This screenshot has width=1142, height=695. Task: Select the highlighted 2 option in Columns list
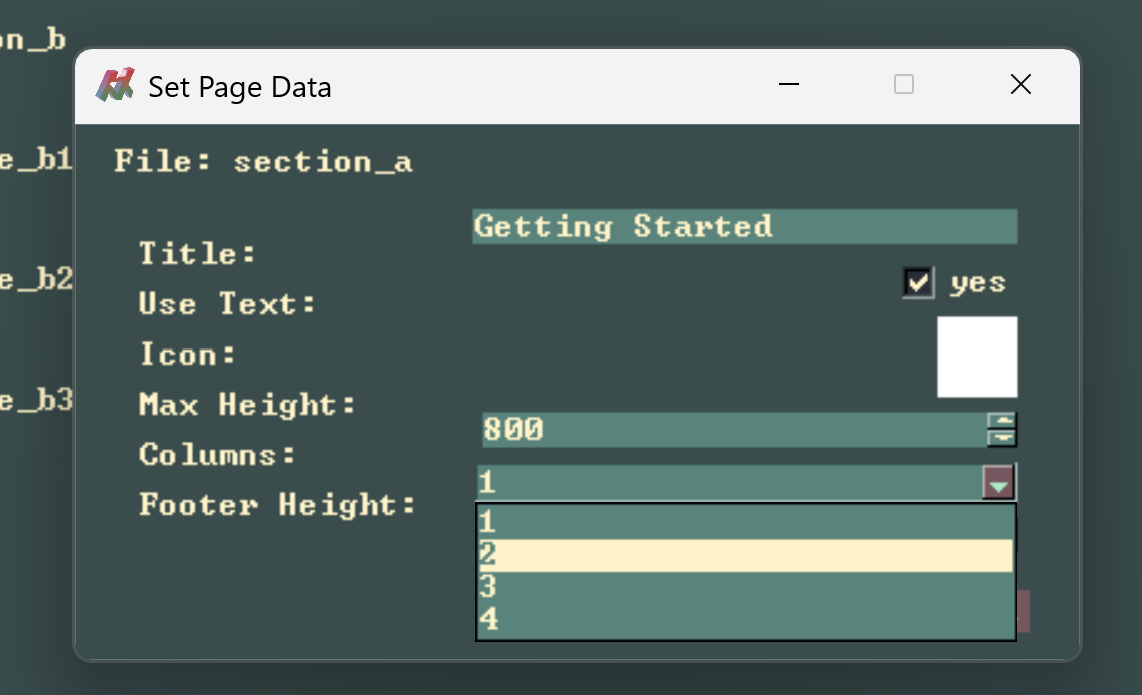click(744, 555)
